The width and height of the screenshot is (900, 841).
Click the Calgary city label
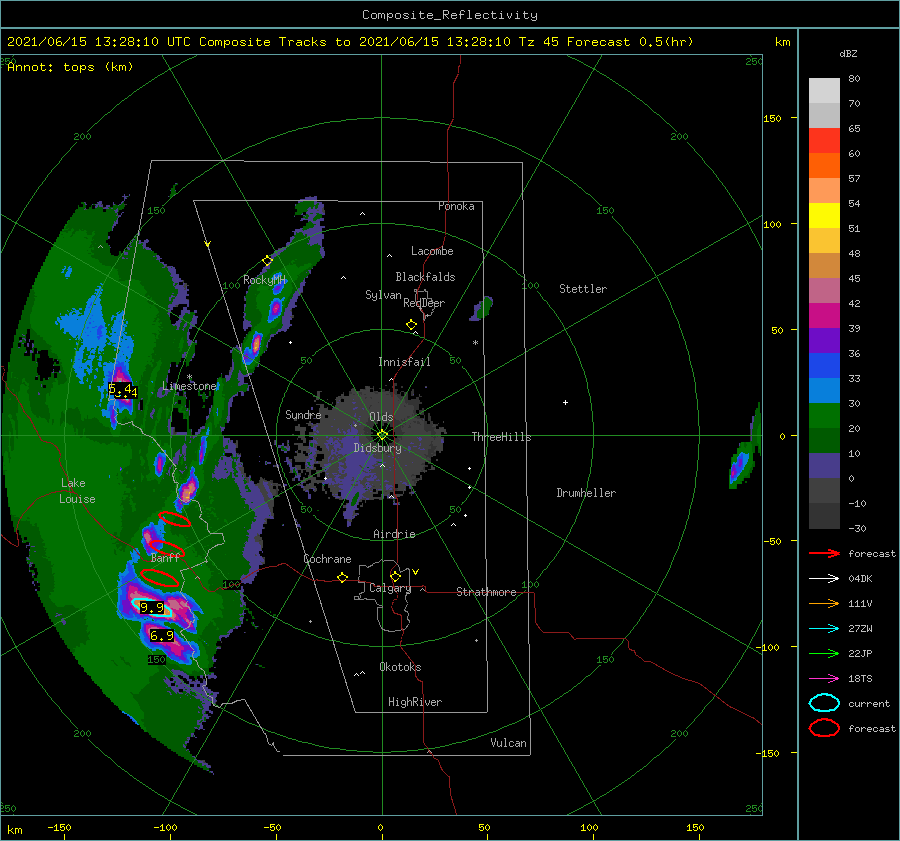390,588
